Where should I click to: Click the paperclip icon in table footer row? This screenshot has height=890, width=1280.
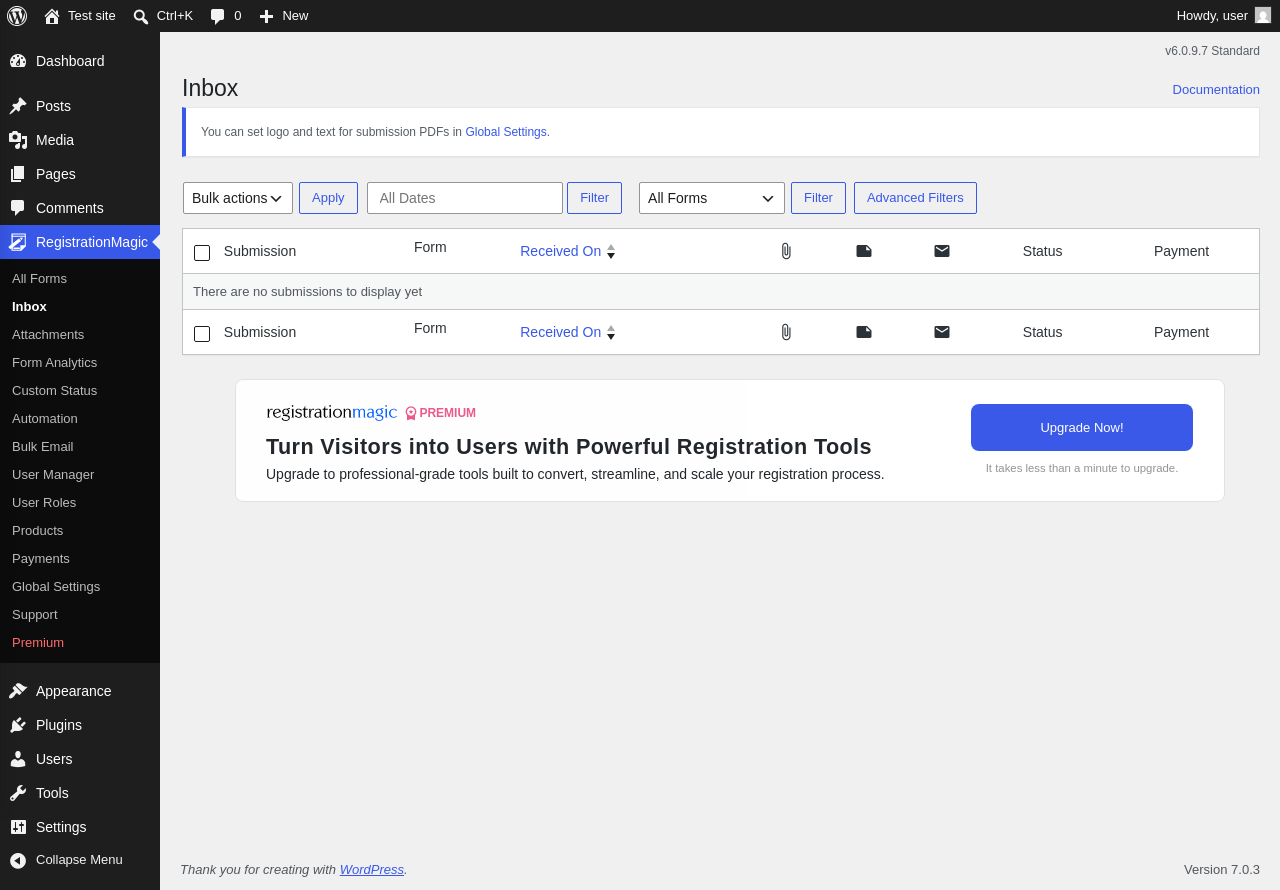(786, 332)
